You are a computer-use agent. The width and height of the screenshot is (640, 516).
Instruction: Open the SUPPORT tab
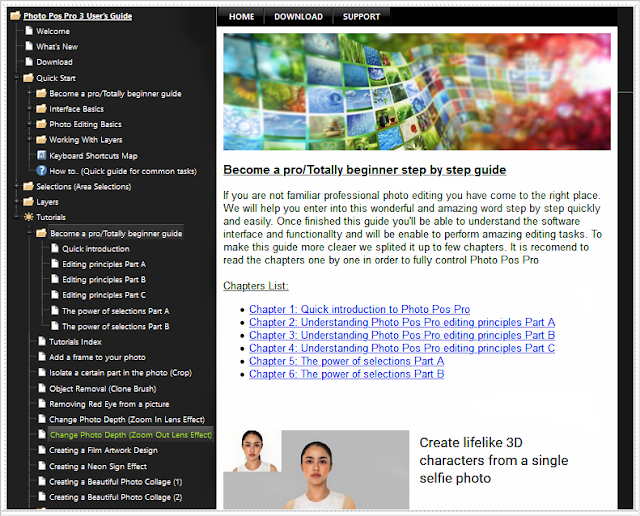[x=361, y=17]
